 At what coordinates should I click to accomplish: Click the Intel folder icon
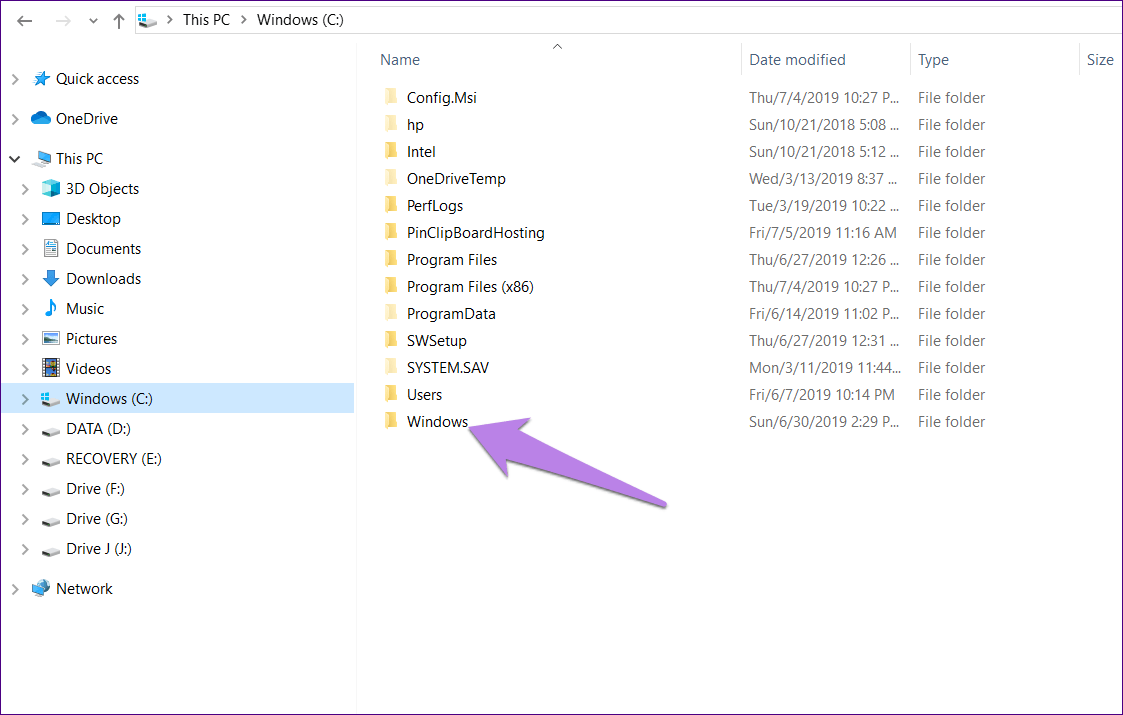pos(391,151)
